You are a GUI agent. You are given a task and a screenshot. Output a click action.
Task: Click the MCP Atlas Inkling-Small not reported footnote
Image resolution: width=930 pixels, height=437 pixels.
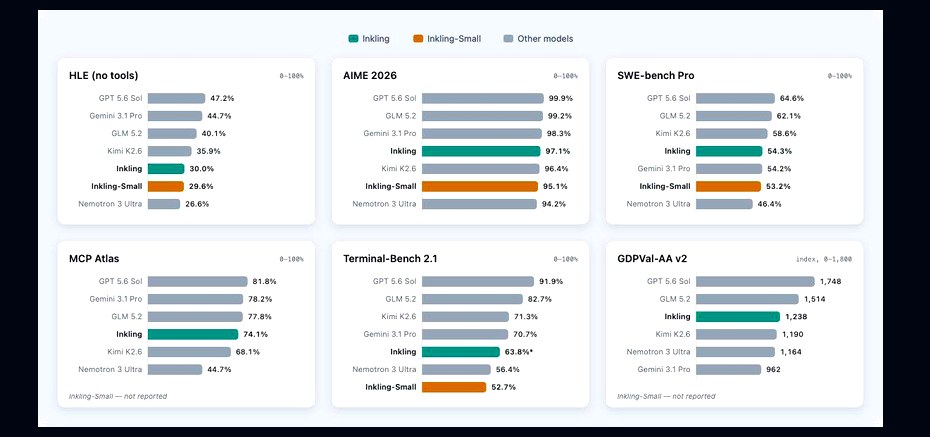pos(118,396)
